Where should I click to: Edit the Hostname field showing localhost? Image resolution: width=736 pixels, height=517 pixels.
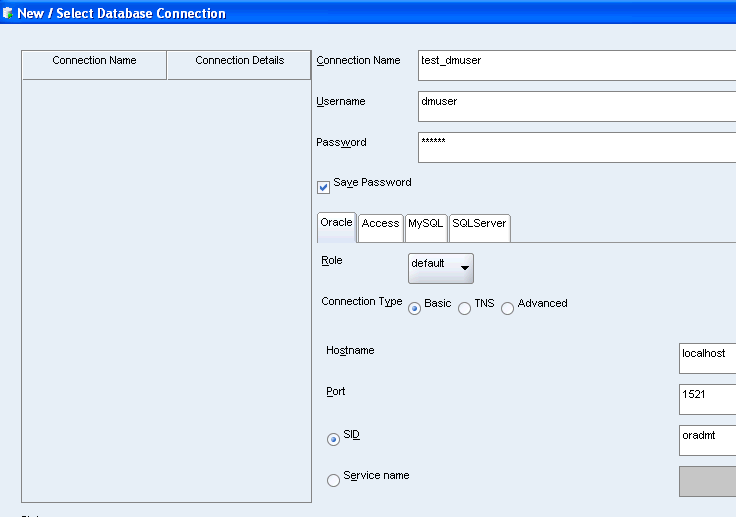click(x=706, y=358)
